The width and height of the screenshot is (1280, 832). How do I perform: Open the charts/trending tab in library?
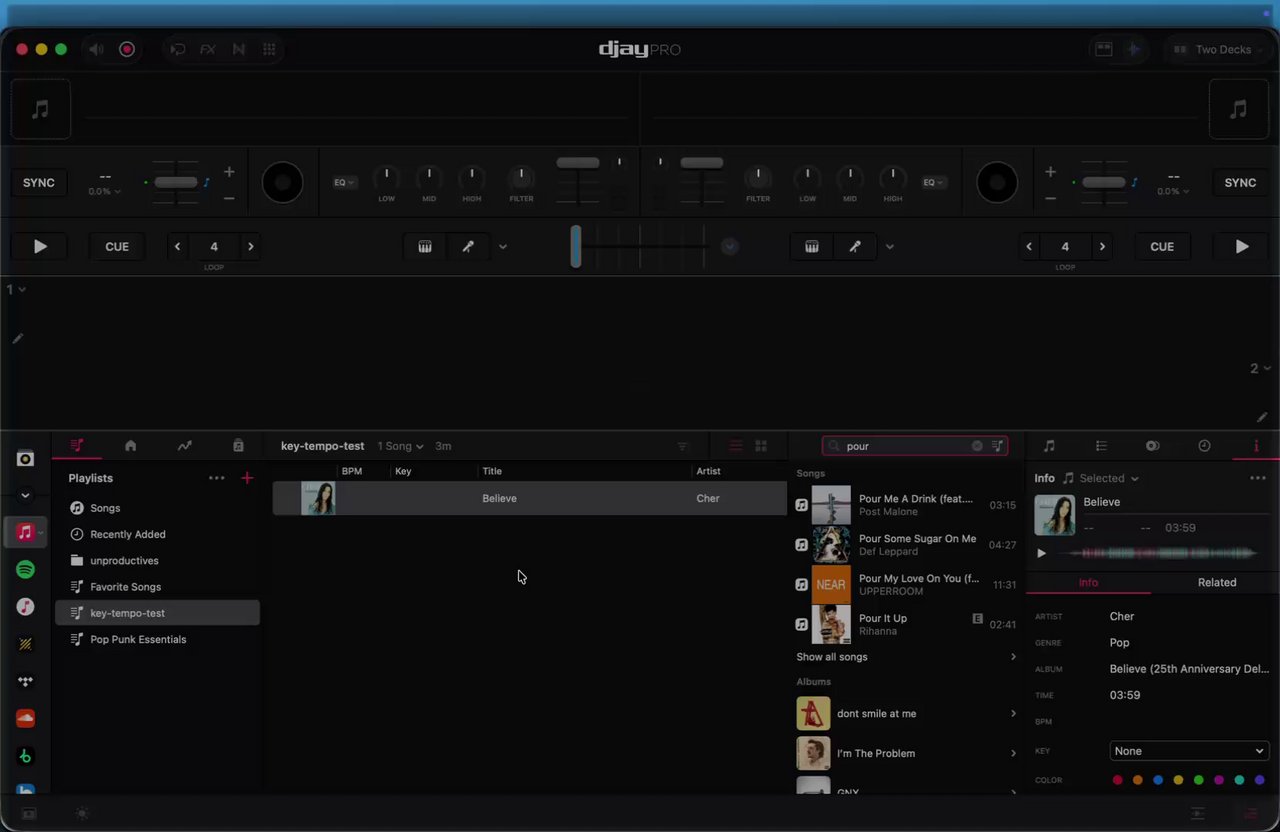pyautogui.click(x=184, y=446)
